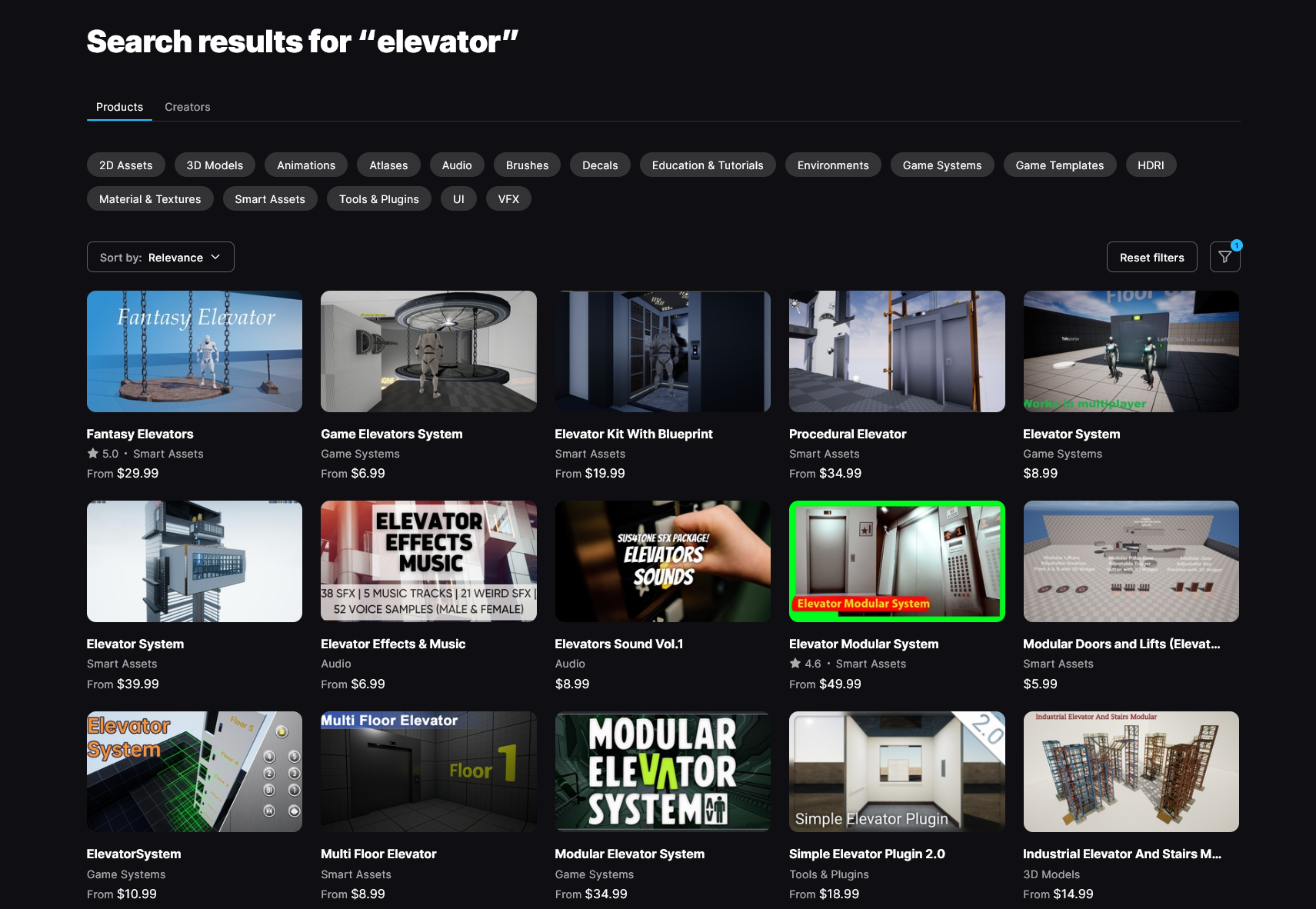Toggle the Animations category chip
This screenshot has height=909, width=1316.
coord(306,165)
